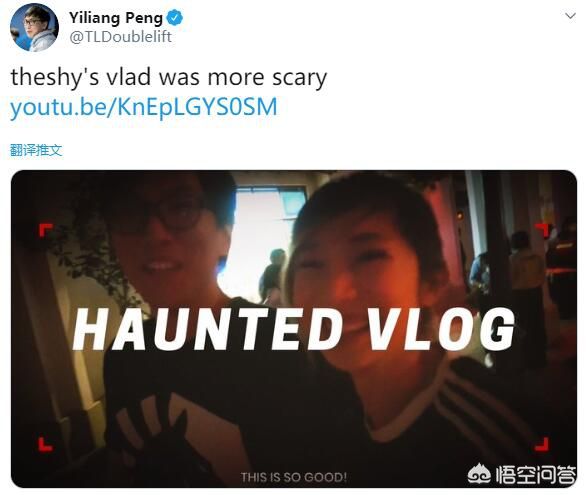
Task: Click the THIS IS SO GOOD! subtitle
Action: point(294,477)
